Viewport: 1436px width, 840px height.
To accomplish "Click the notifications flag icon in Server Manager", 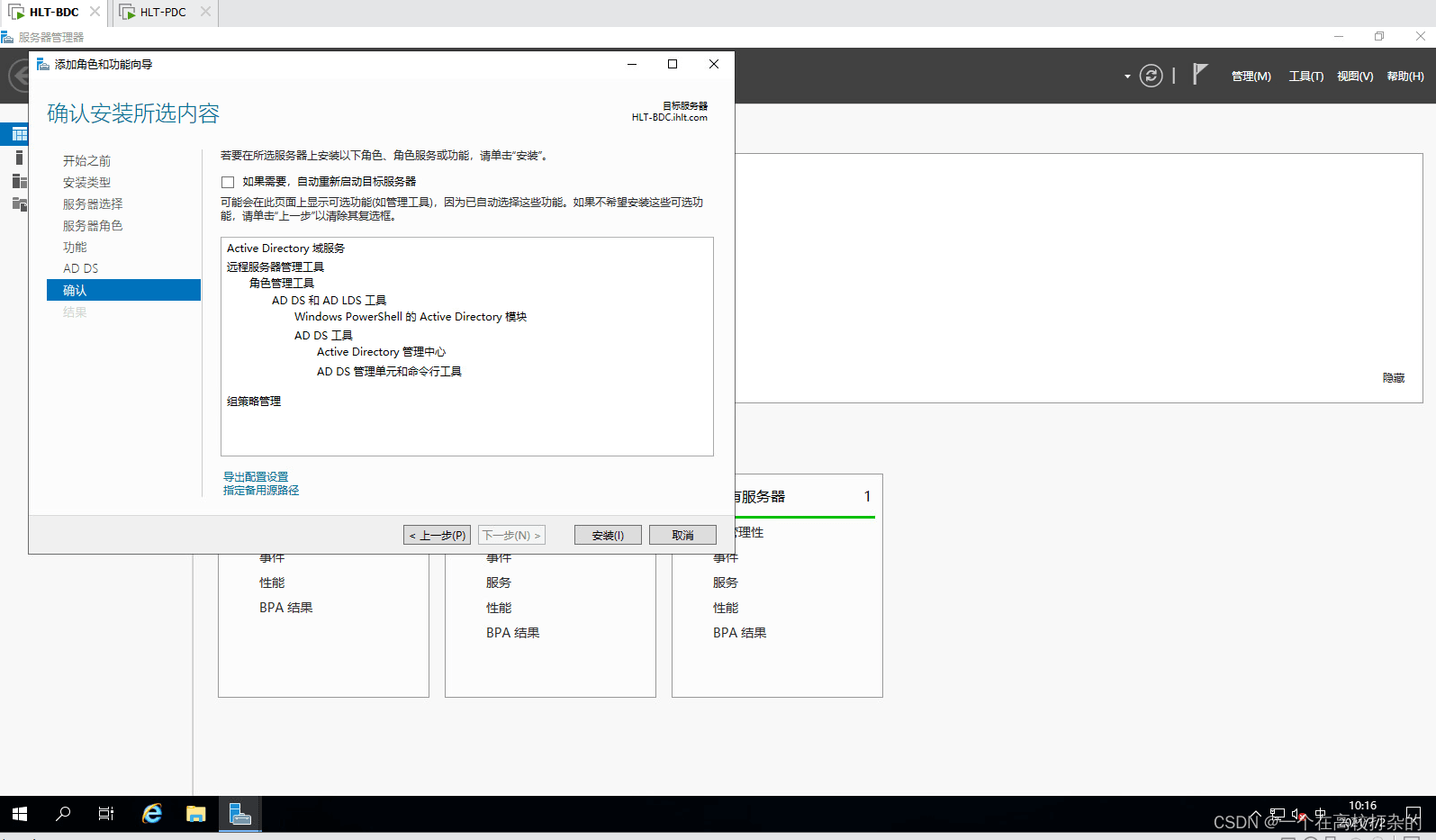I will (x=1199, y=74).
